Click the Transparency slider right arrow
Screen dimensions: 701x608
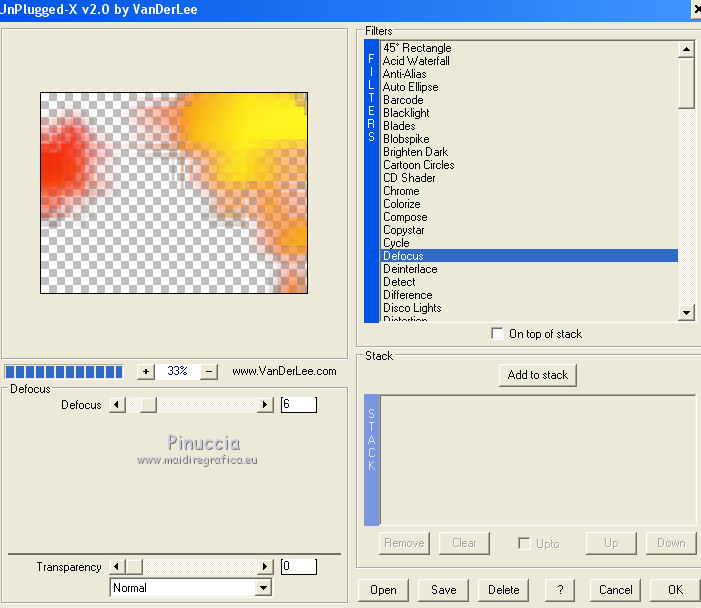coord(265,566)
